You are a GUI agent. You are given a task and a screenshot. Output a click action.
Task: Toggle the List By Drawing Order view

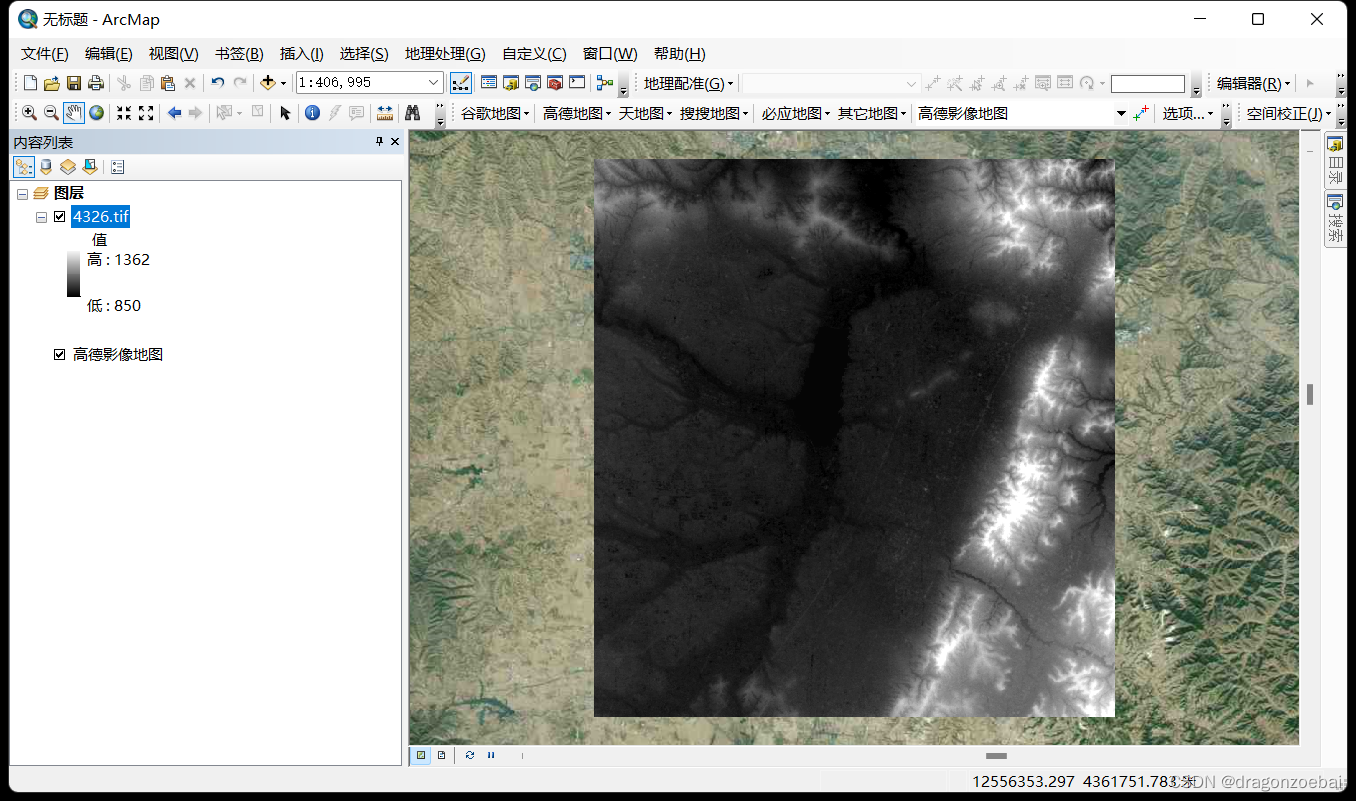tap(23, 166)
